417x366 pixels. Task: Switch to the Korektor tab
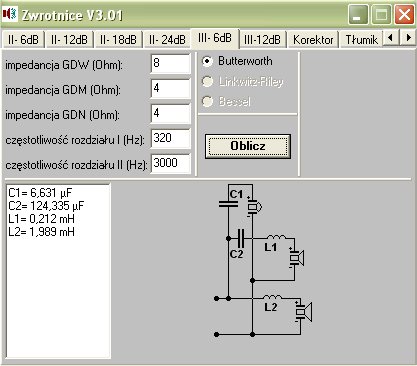(x=313, y=40)
